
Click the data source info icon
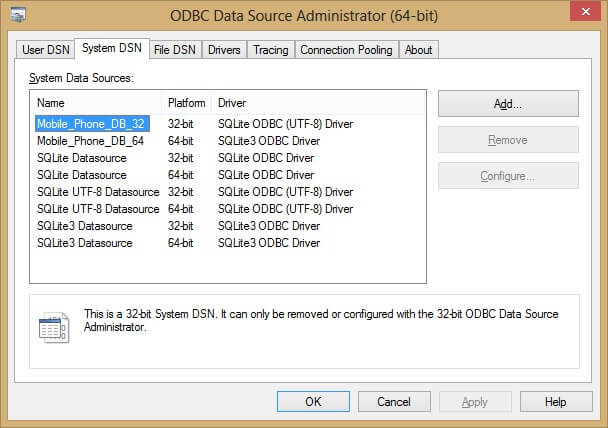53,327
